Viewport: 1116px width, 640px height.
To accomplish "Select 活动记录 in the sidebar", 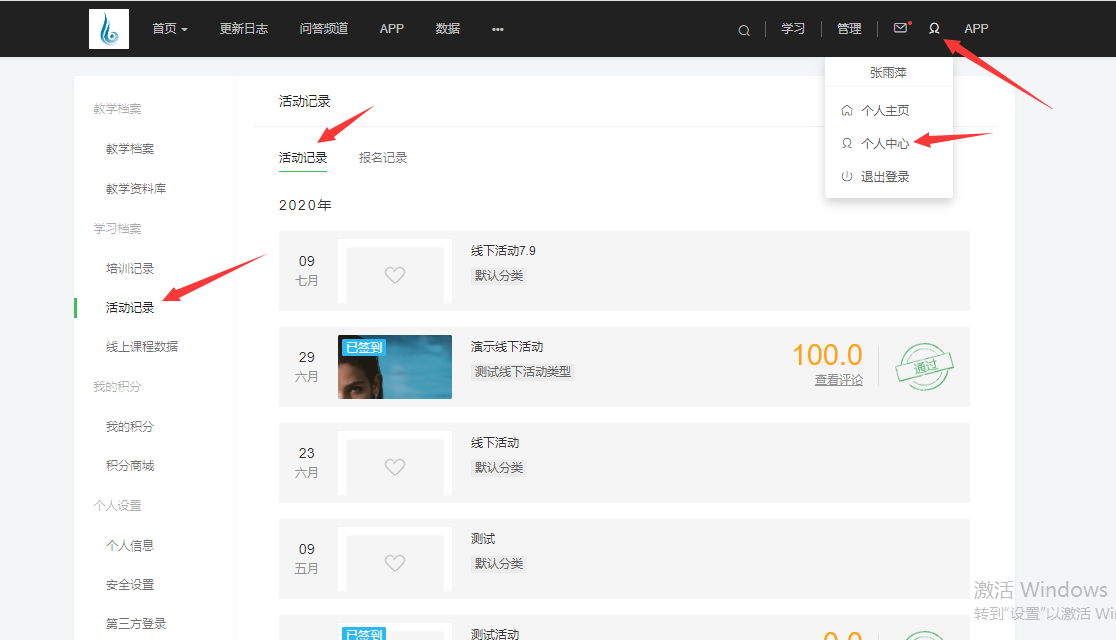I will coord(130,308).
